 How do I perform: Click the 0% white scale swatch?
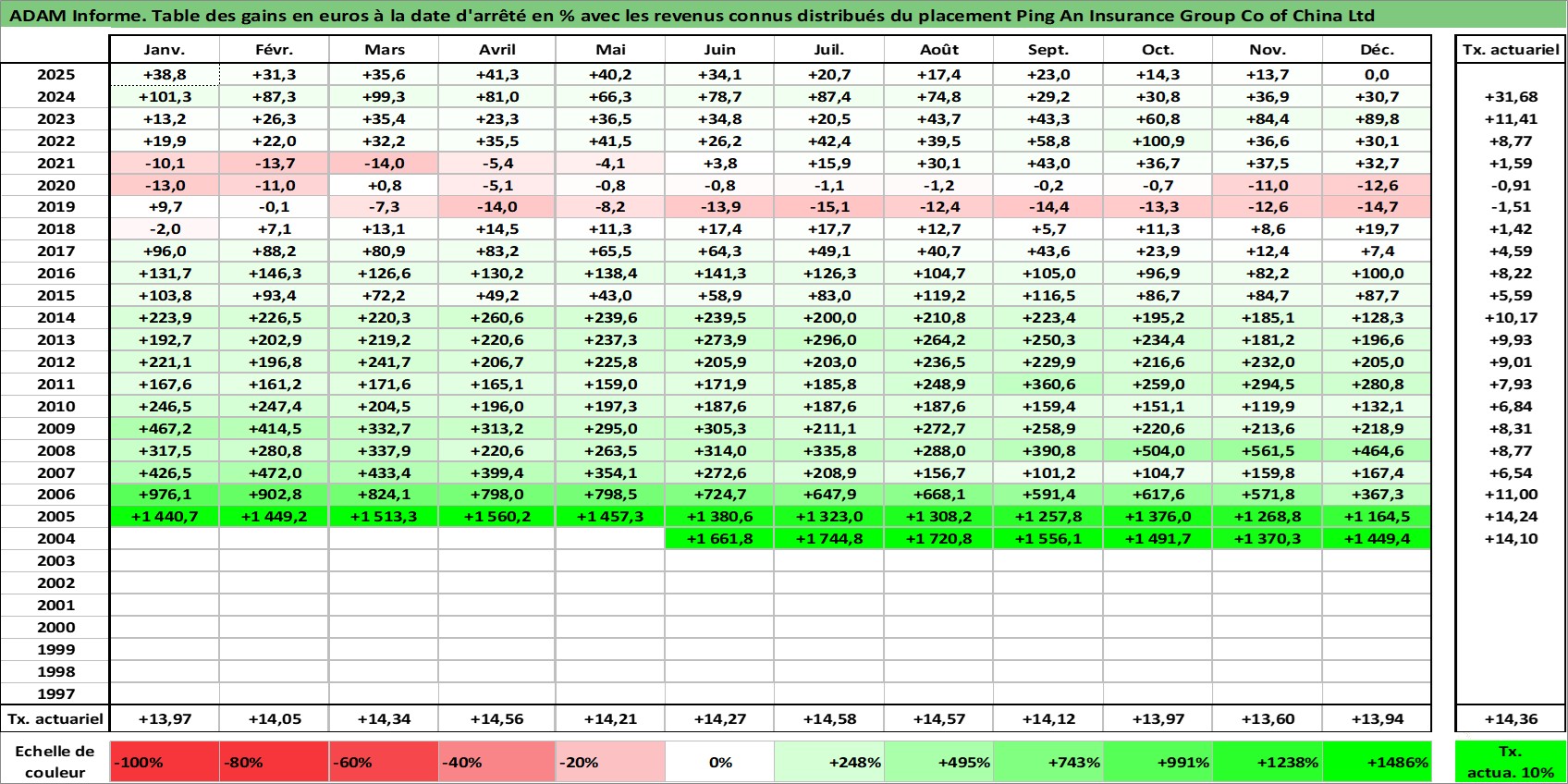[x=719, y=762]
